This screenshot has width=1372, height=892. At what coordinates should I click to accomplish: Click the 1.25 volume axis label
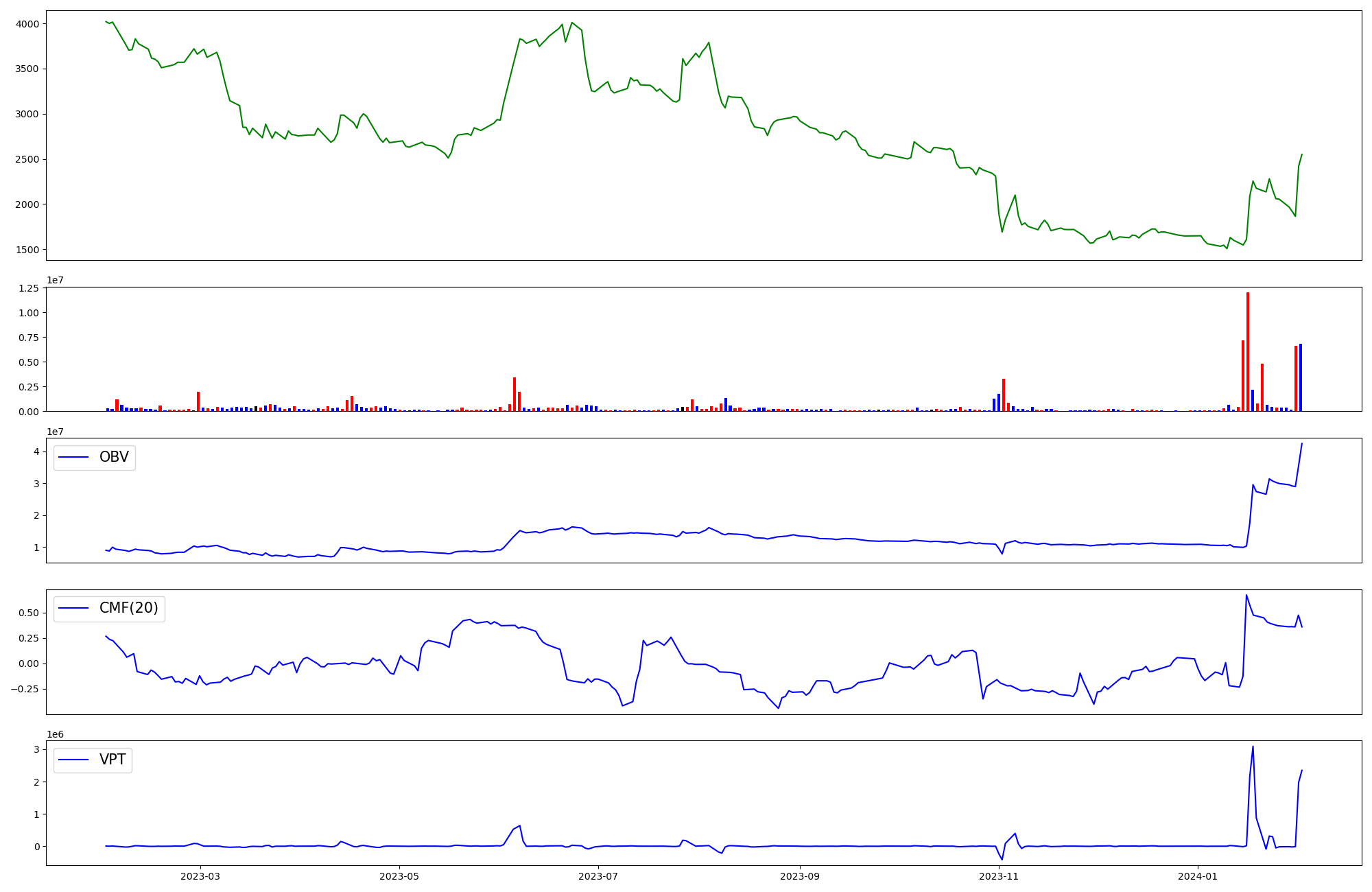[29, 288]
